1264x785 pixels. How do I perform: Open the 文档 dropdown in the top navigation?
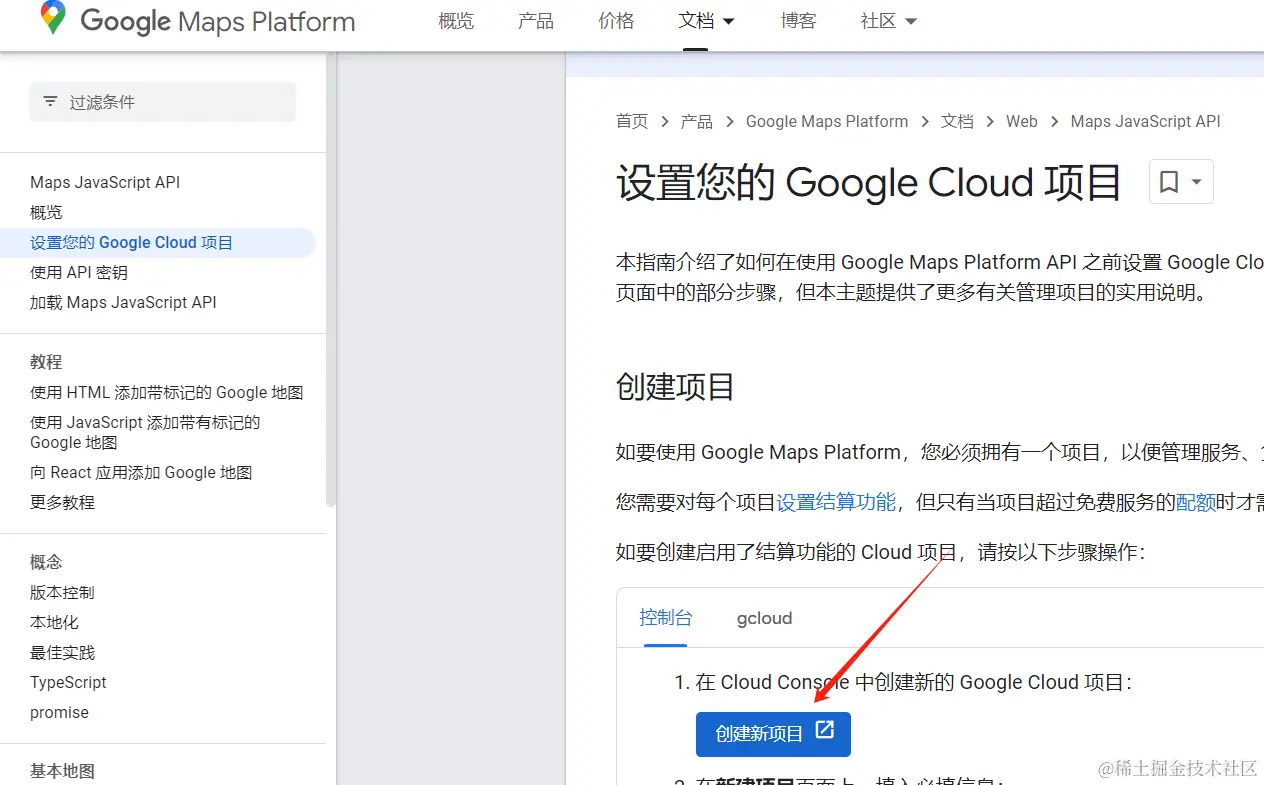point(707,21)
